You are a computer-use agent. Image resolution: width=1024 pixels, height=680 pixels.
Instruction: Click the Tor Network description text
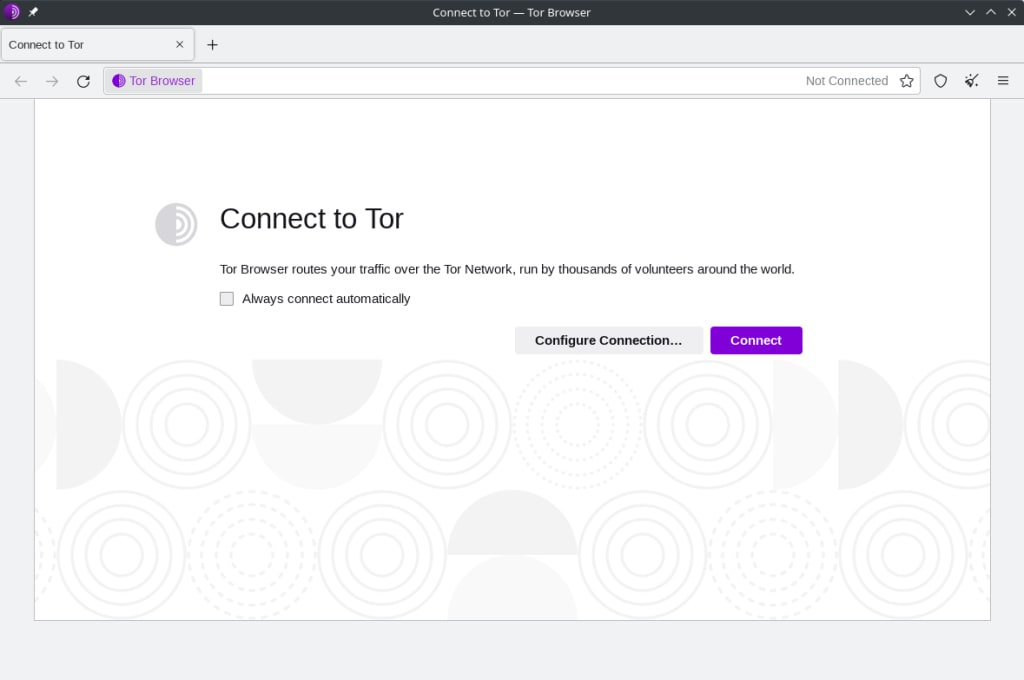coord(507,269)
